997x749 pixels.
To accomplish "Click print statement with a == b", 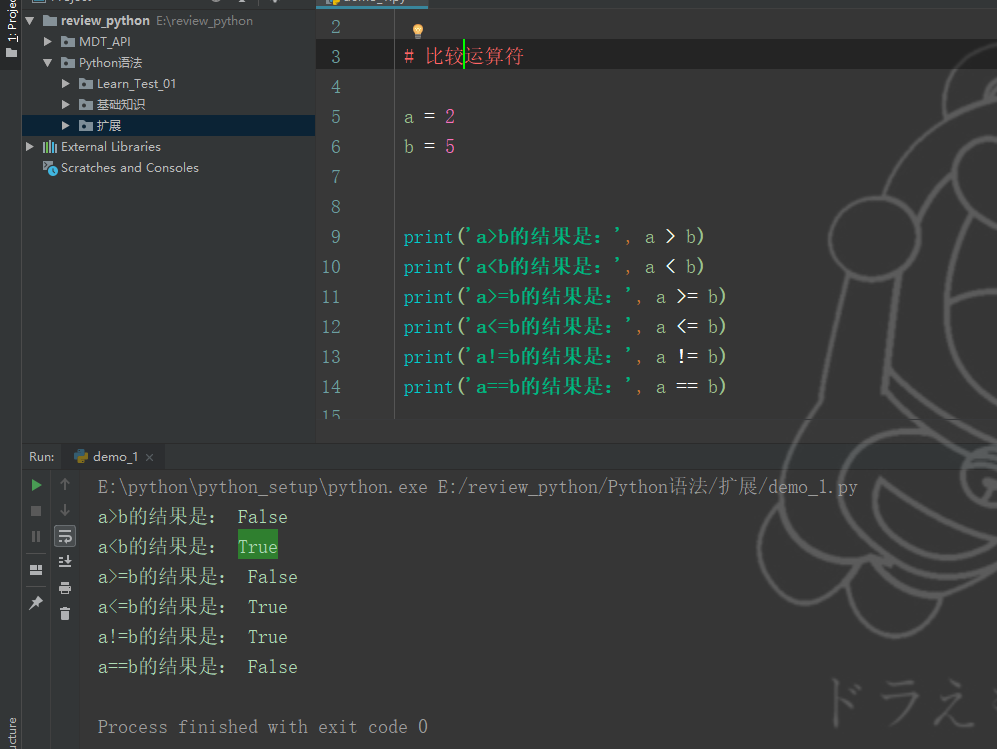I will [565, 387].
